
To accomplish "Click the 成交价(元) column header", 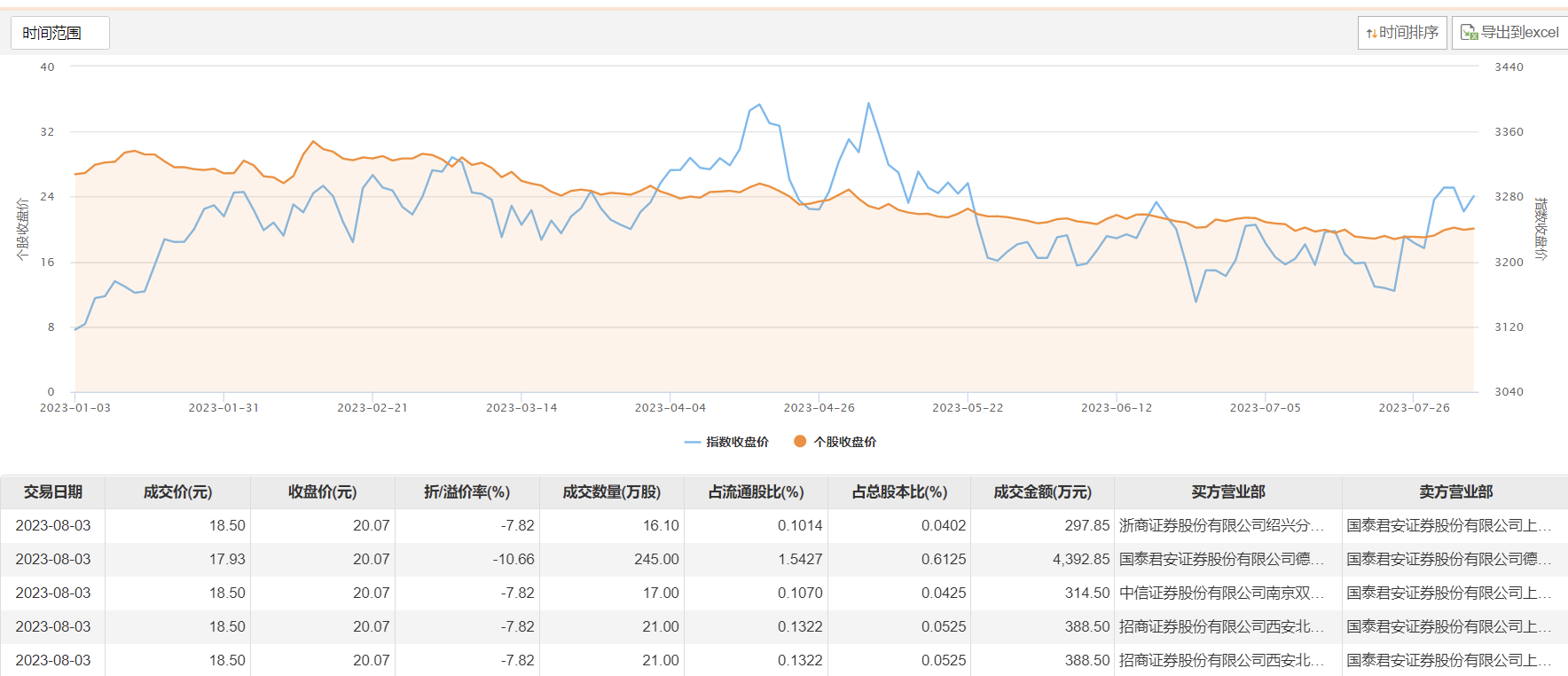I will (178, 491).
